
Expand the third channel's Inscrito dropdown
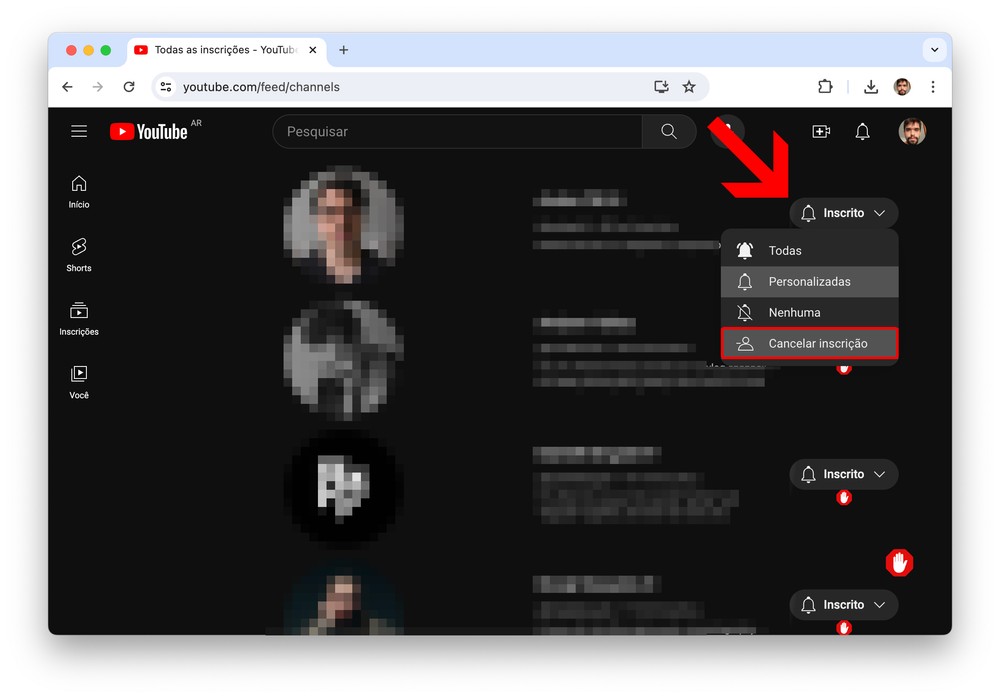tap(844, 474)
